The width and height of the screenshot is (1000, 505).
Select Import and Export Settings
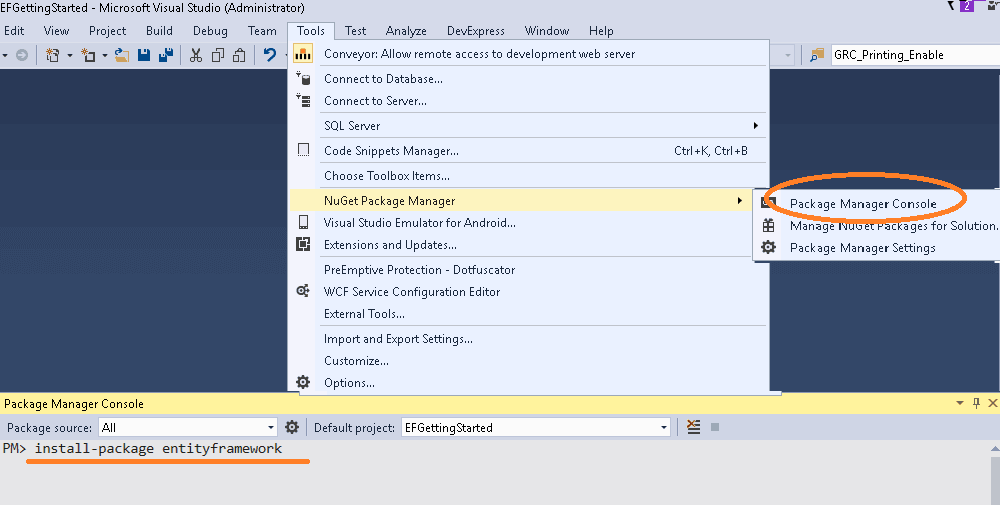click(398, 339)
